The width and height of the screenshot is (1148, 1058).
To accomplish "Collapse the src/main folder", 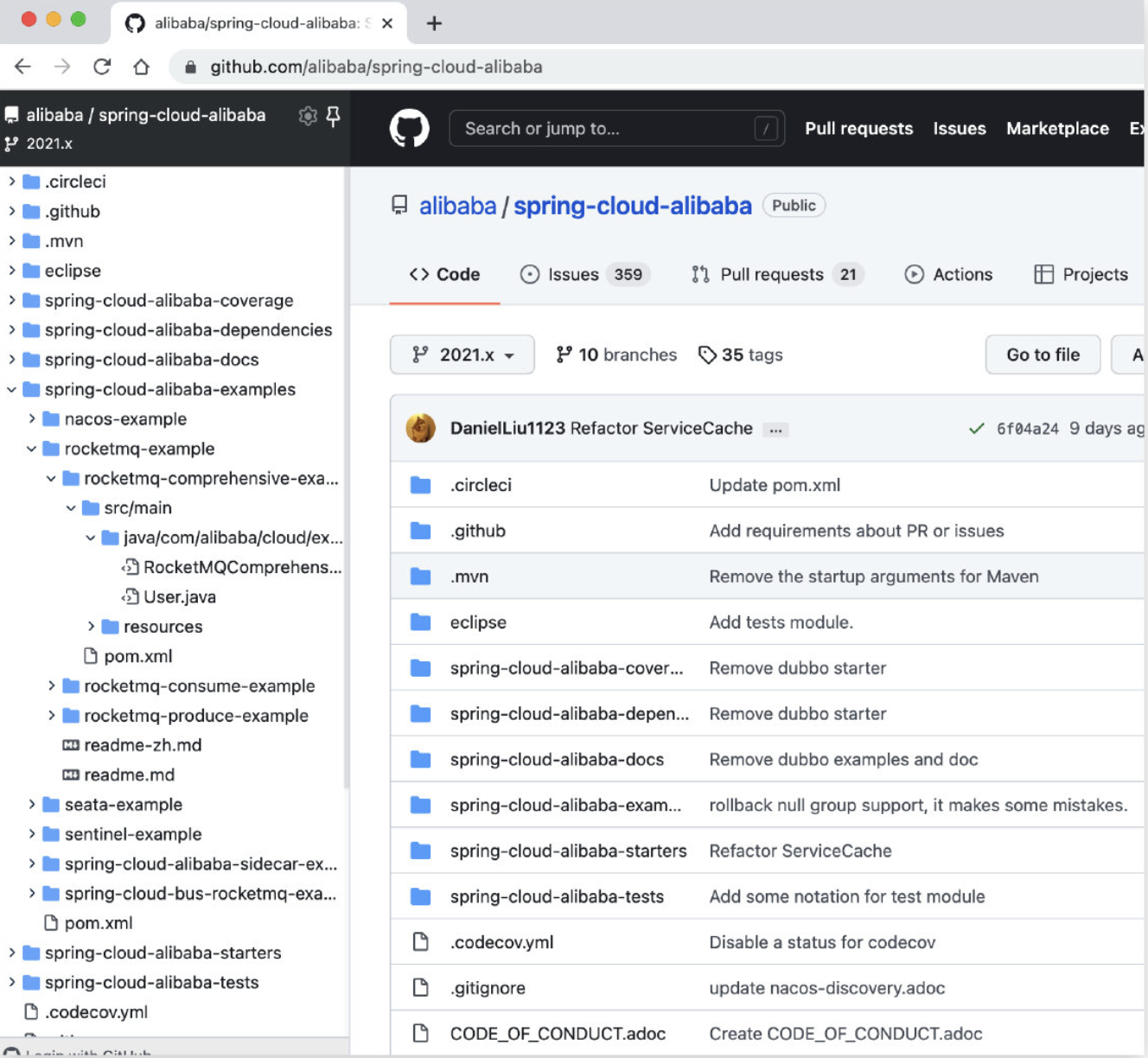I will pyautogui.click(x=71, y=508).
